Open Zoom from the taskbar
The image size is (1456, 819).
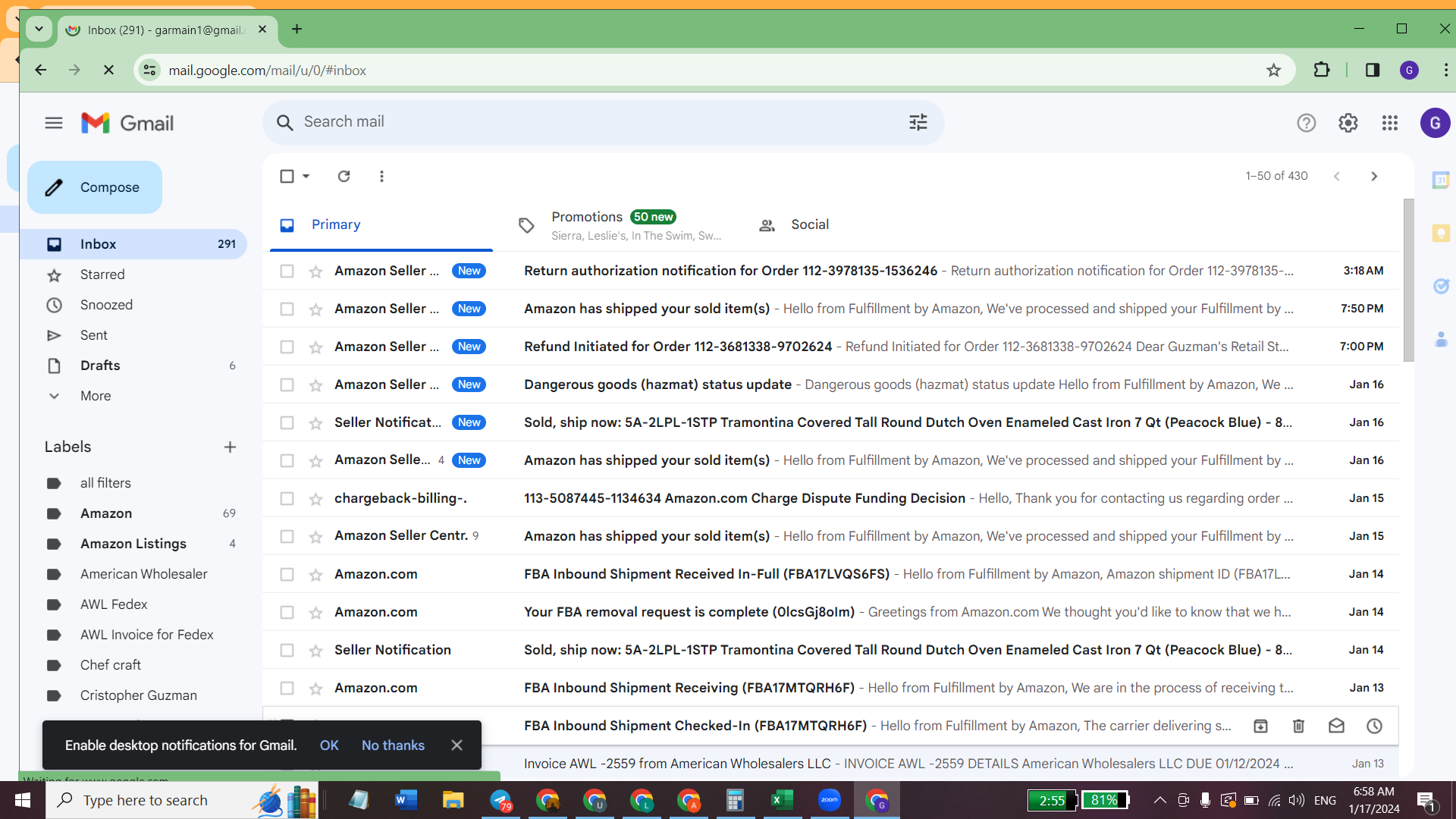click(829, 800)
